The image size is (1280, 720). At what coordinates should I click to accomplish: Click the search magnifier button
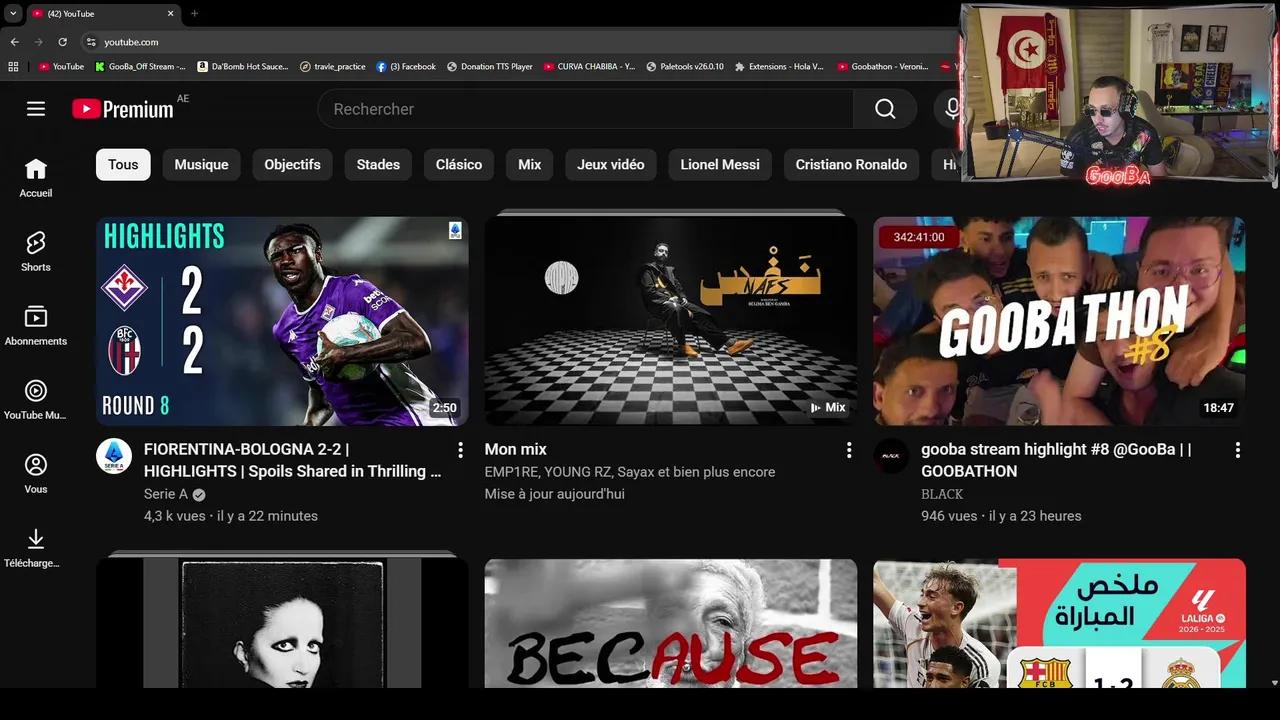point(885,109)
